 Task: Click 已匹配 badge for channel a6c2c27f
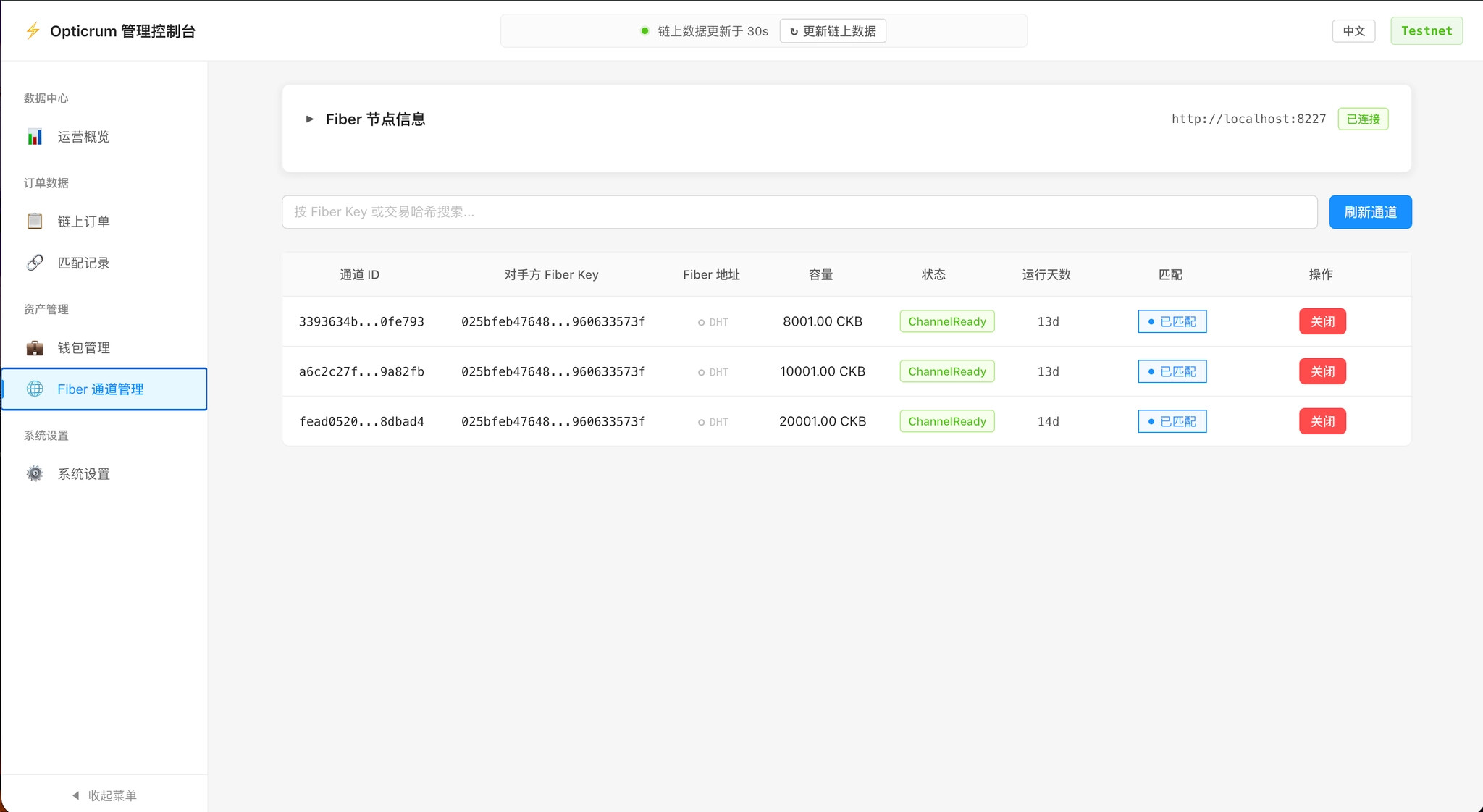coord(1172,371)
